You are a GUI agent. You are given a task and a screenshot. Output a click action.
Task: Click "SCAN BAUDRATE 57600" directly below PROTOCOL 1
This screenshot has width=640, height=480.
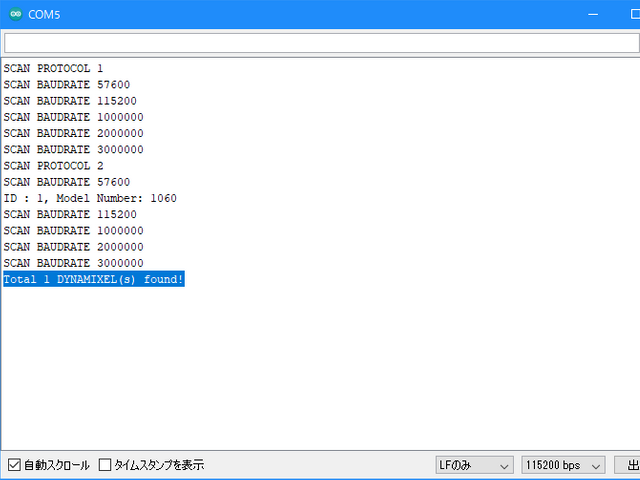coord(66,85)
